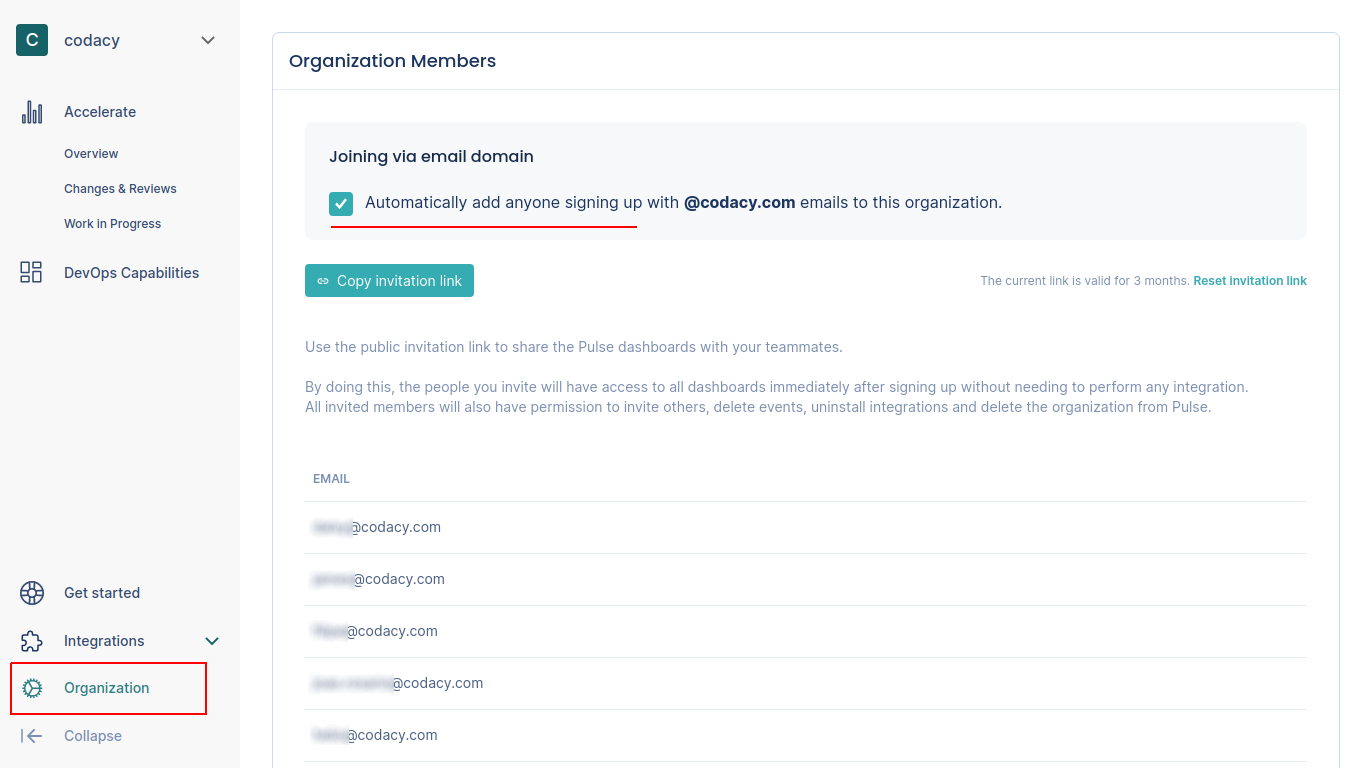The image size is (1372, 768).
Task: Click the Organization gear icon
Action: pyautogui.click(x=32, y=688)
